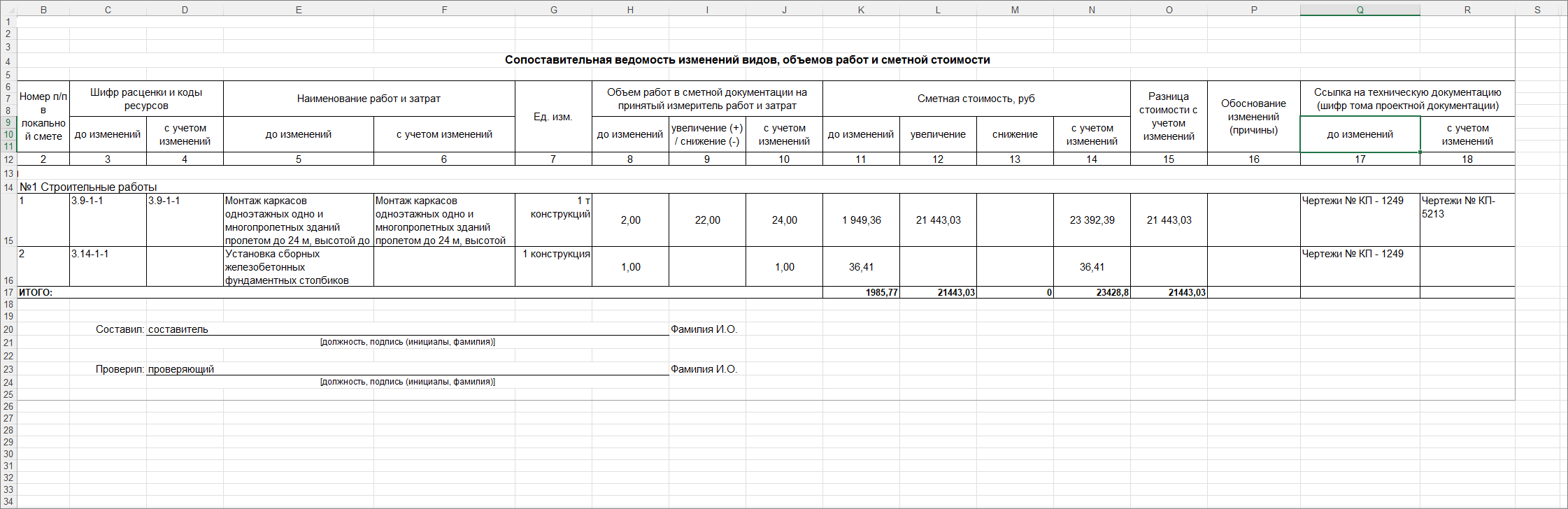This screenshot has height=509, width=1568.
Task: Click code '3.9-1-1' in column D
Action: click(185, 220)
